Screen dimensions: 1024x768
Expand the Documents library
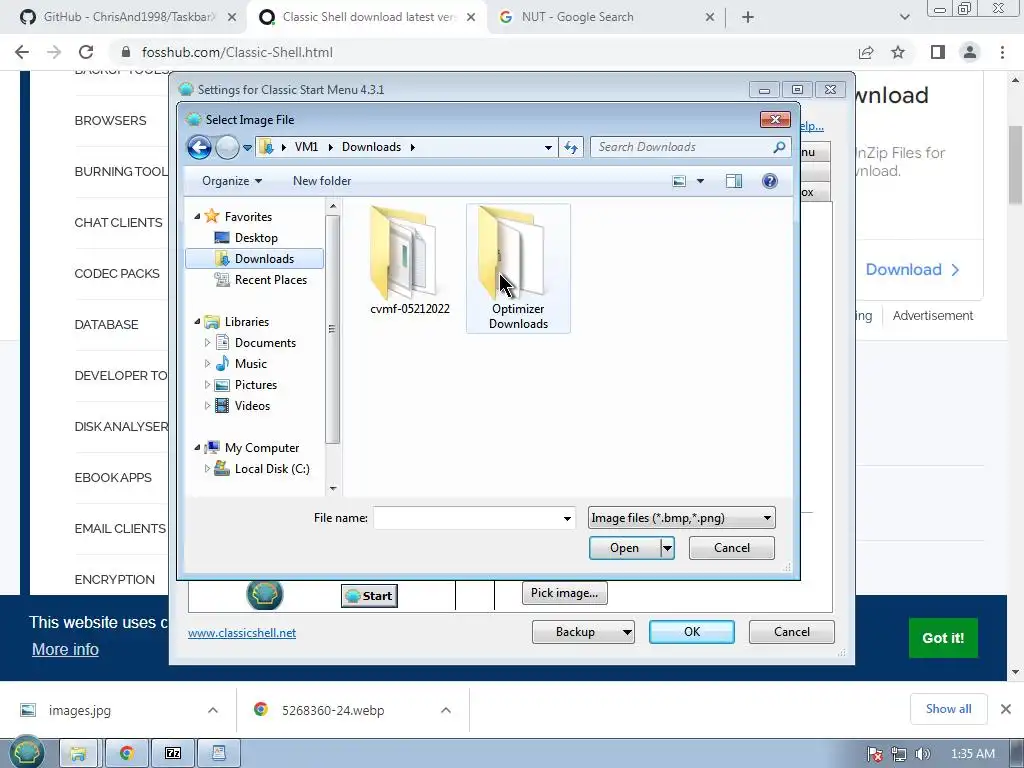click(208, 343)
